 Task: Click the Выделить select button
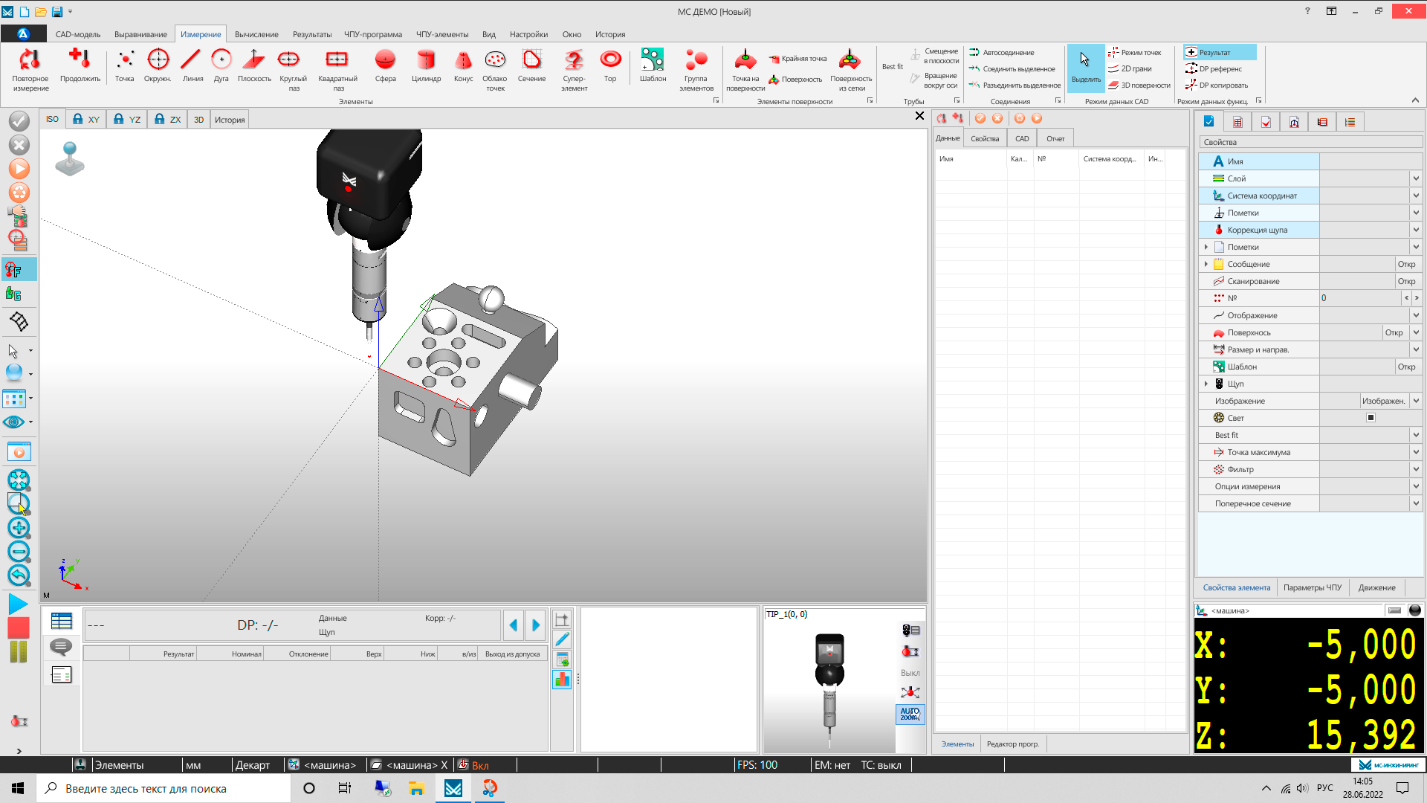pos(1085,68)
